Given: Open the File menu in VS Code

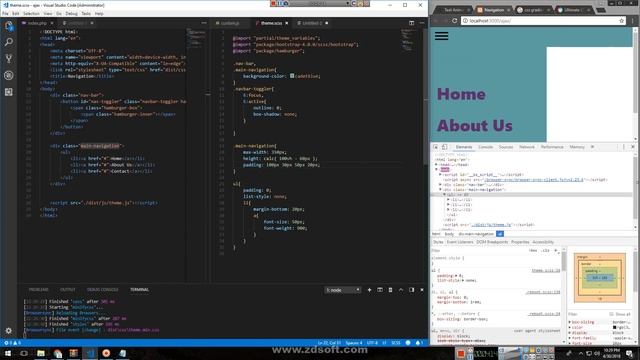Looking at the screenshot, I should tap(5, 13).
